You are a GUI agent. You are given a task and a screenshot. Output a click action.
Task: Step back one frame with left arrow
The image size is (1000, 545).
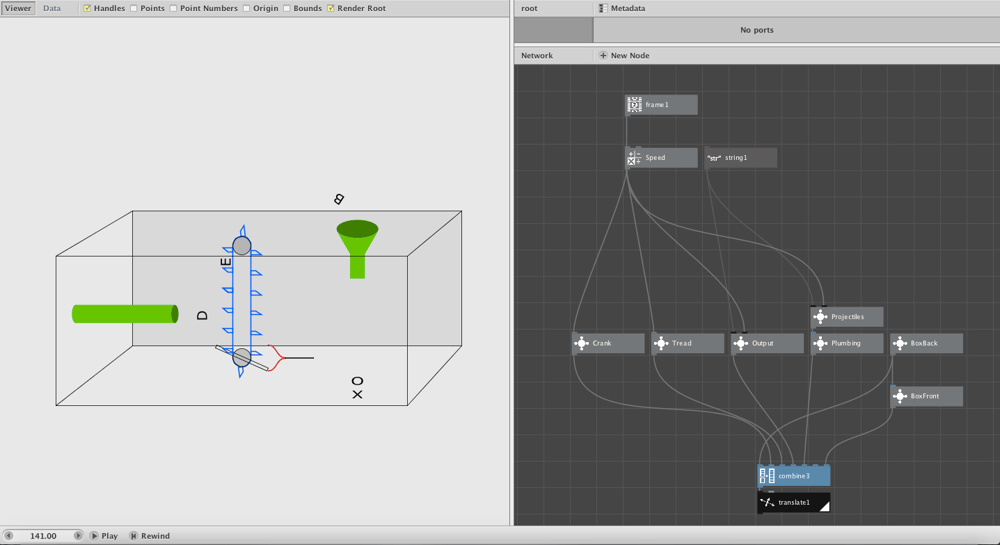[x=8, y=535]
